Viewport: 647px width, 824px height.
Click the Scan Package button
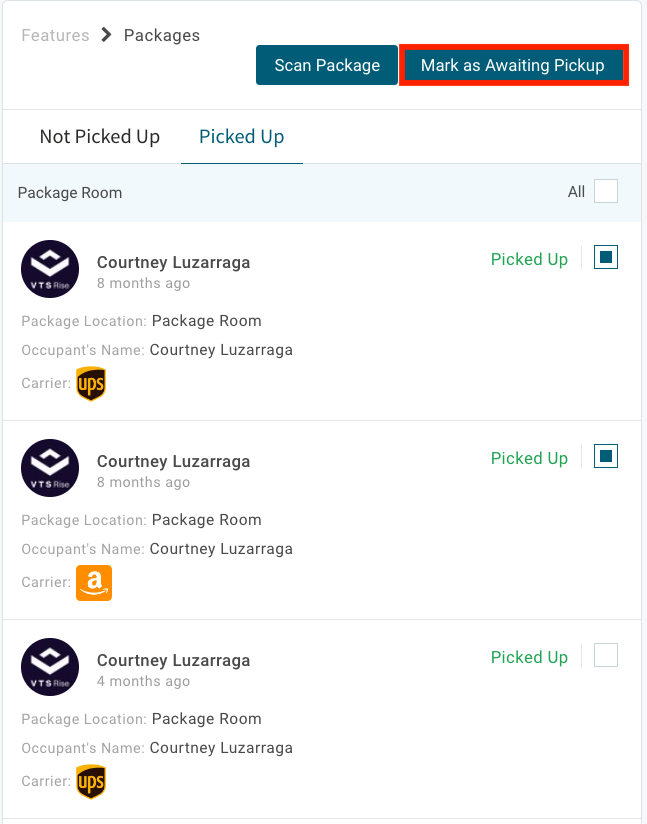point(327,65)
